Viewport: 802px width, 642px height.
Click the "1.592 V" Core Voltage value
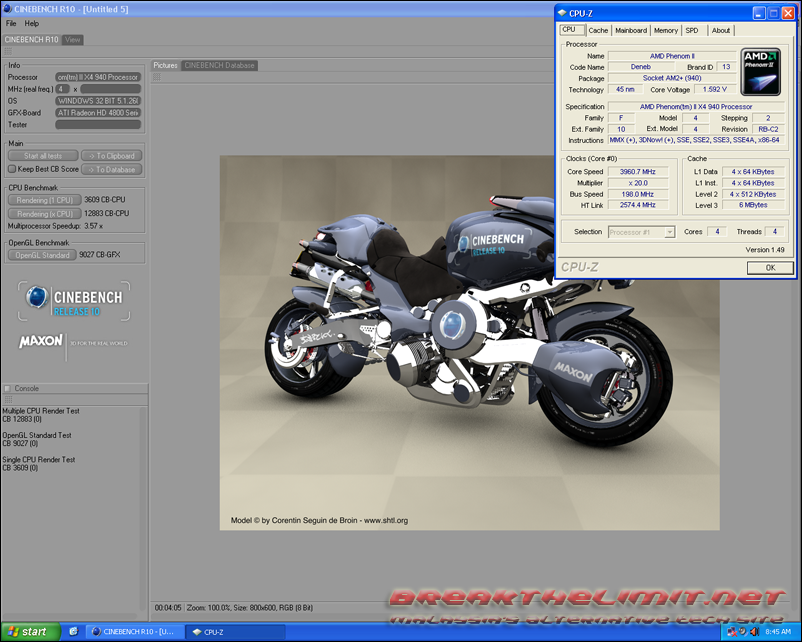(x=715, y=90)
